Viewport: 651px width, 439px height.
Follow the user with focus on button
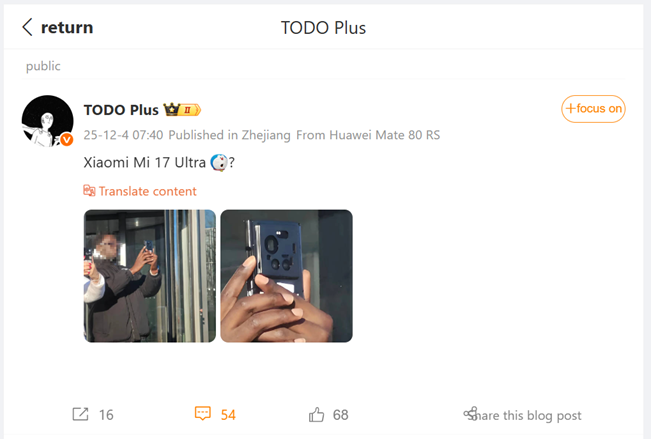point(593,109)
